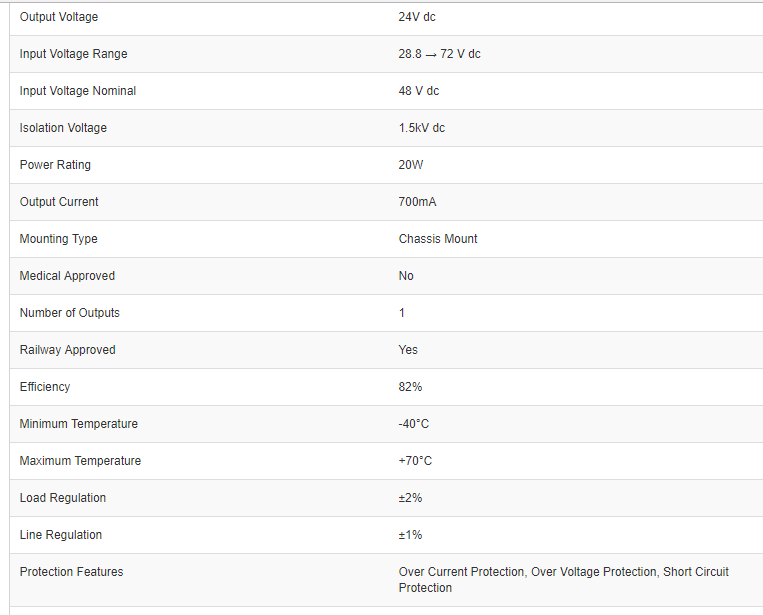Select the ±1% line regulation value
The width and height of the screenshot is (763, 615).
pos(410,535)
